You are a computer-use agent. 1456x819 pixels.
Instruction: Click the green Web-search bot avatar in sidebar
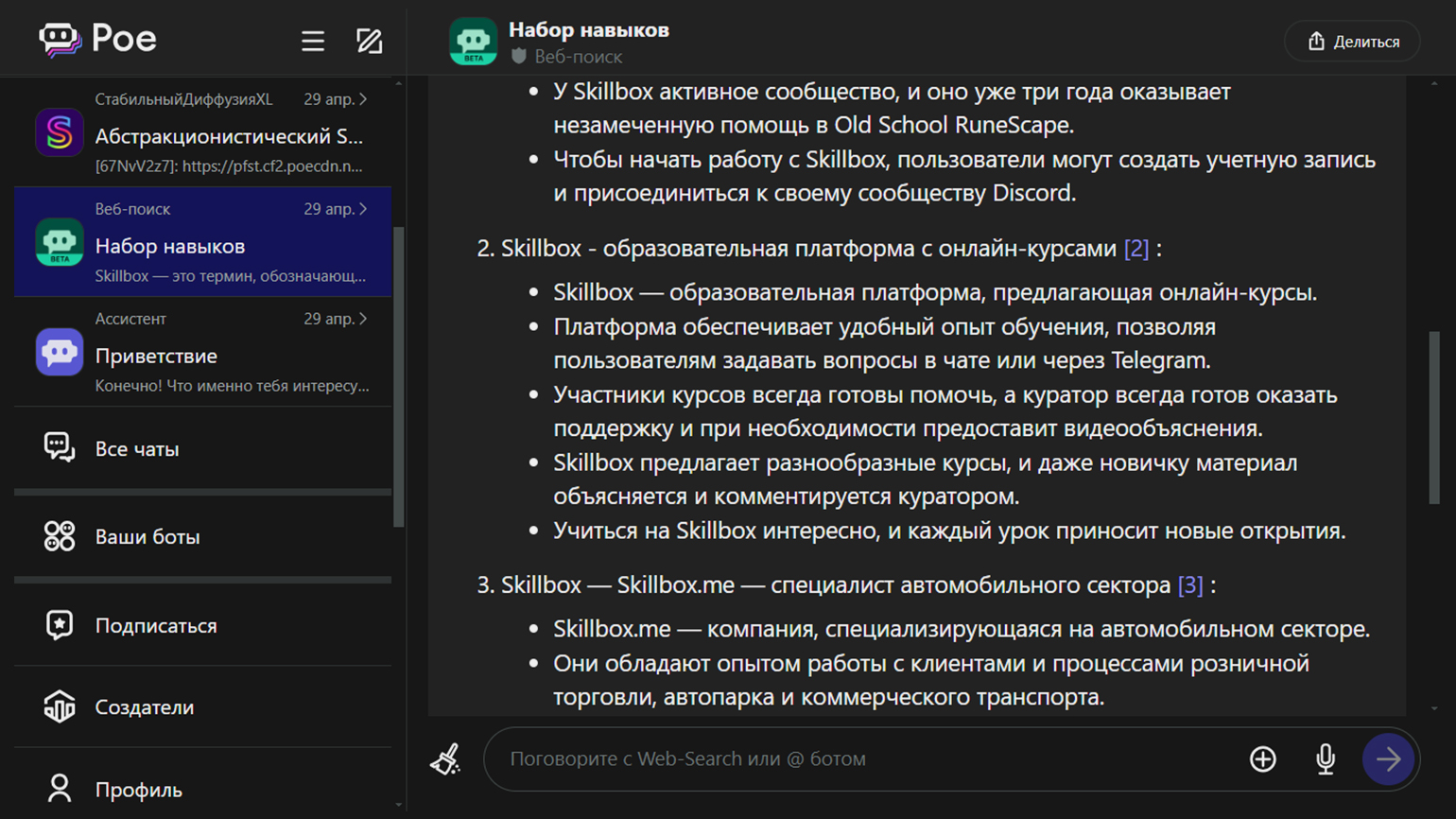pyautogui.click(x=60, y=242)
